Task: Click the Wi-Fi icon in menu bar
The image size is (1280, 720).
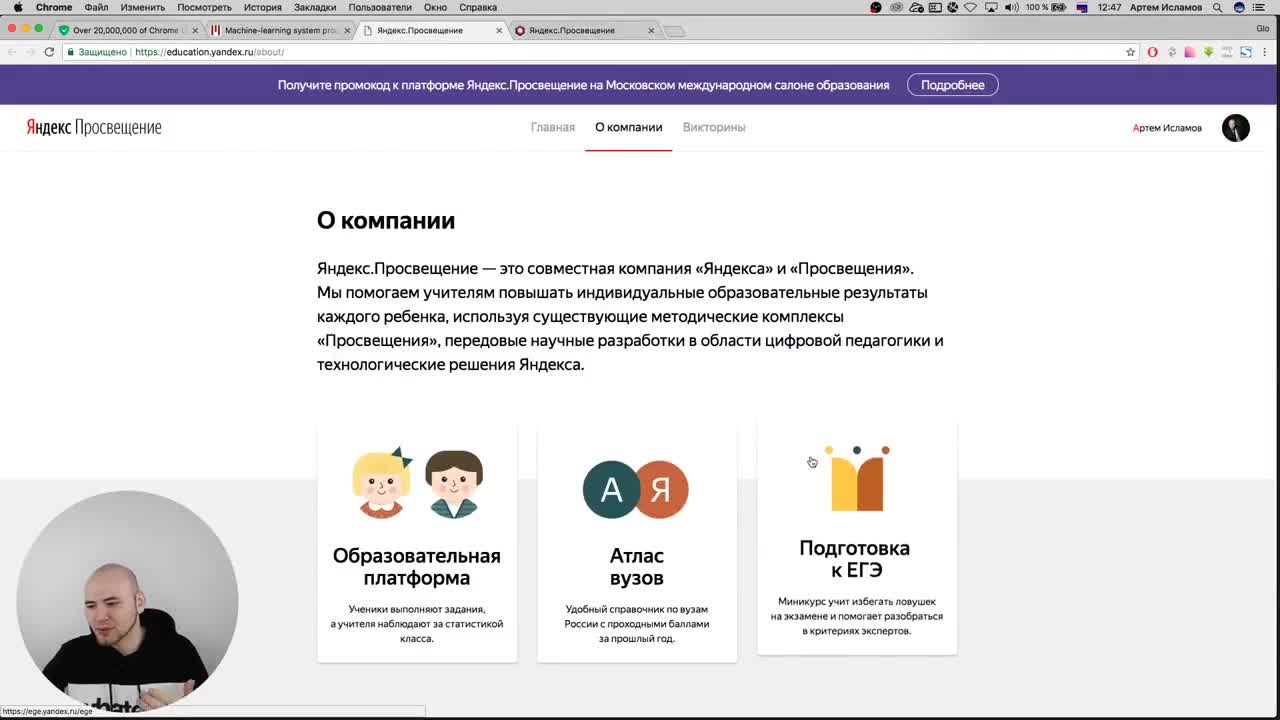Action: click(x=970, y=7)
